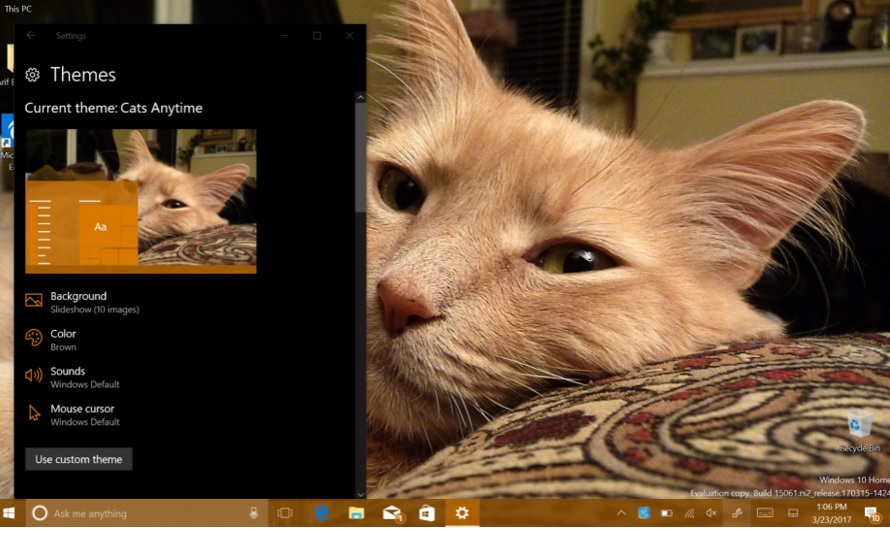890x534 pixels.
Task: Click the Themes gear icon
Action: pyautogui.click(x=33, y=75)
